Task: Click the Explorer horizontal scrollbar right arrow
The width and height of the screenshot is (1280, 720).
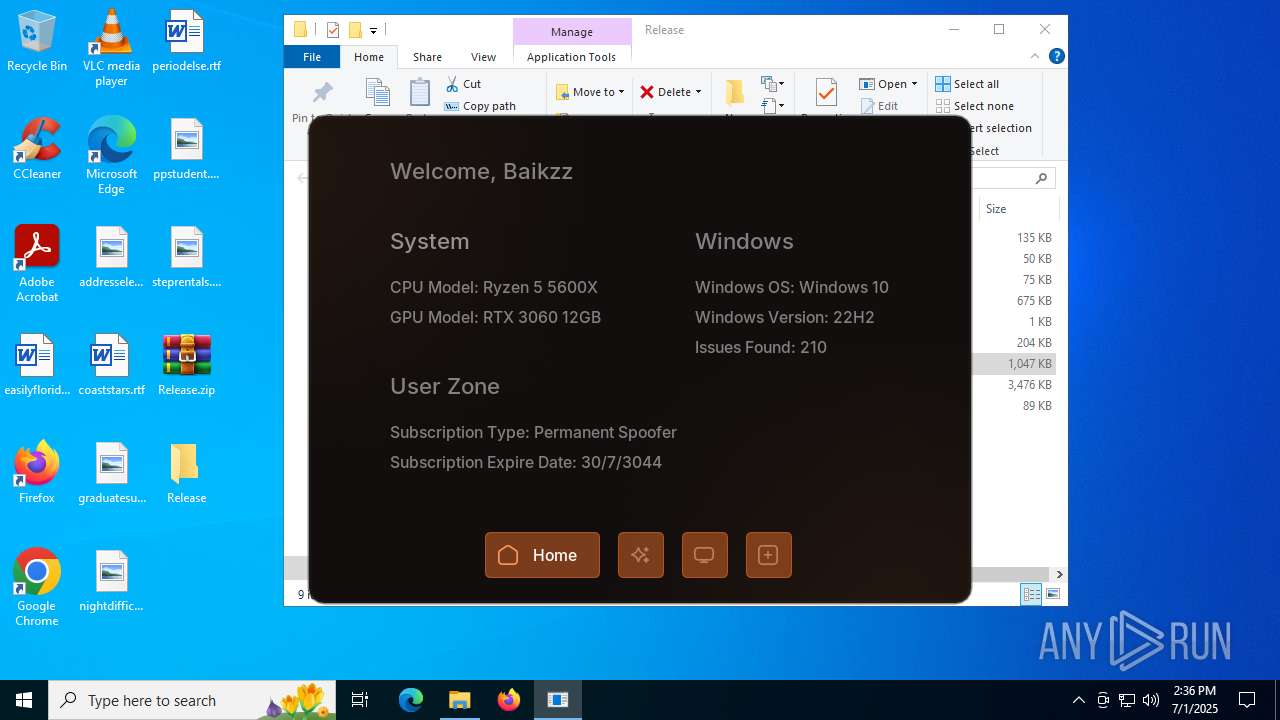Action: 1059,574
